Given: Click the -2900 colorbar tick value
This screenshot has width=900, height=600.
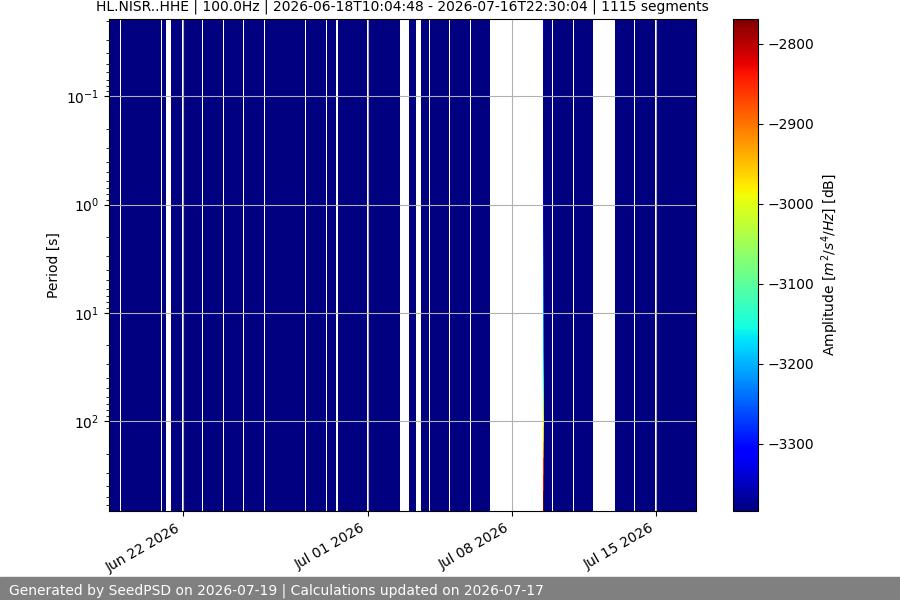Looking at the screenshot, I should coord(790,124).
